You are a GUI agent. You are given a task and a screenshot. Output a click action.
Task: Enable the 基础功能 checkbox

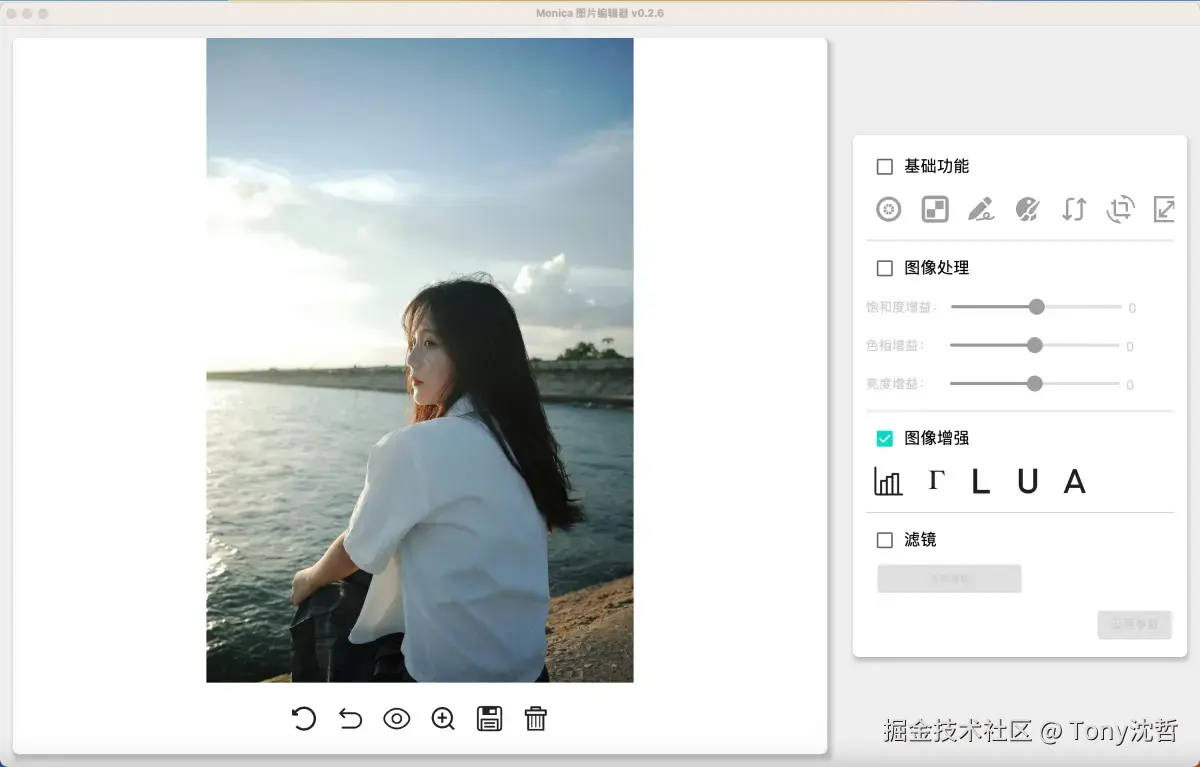(884, 166)
